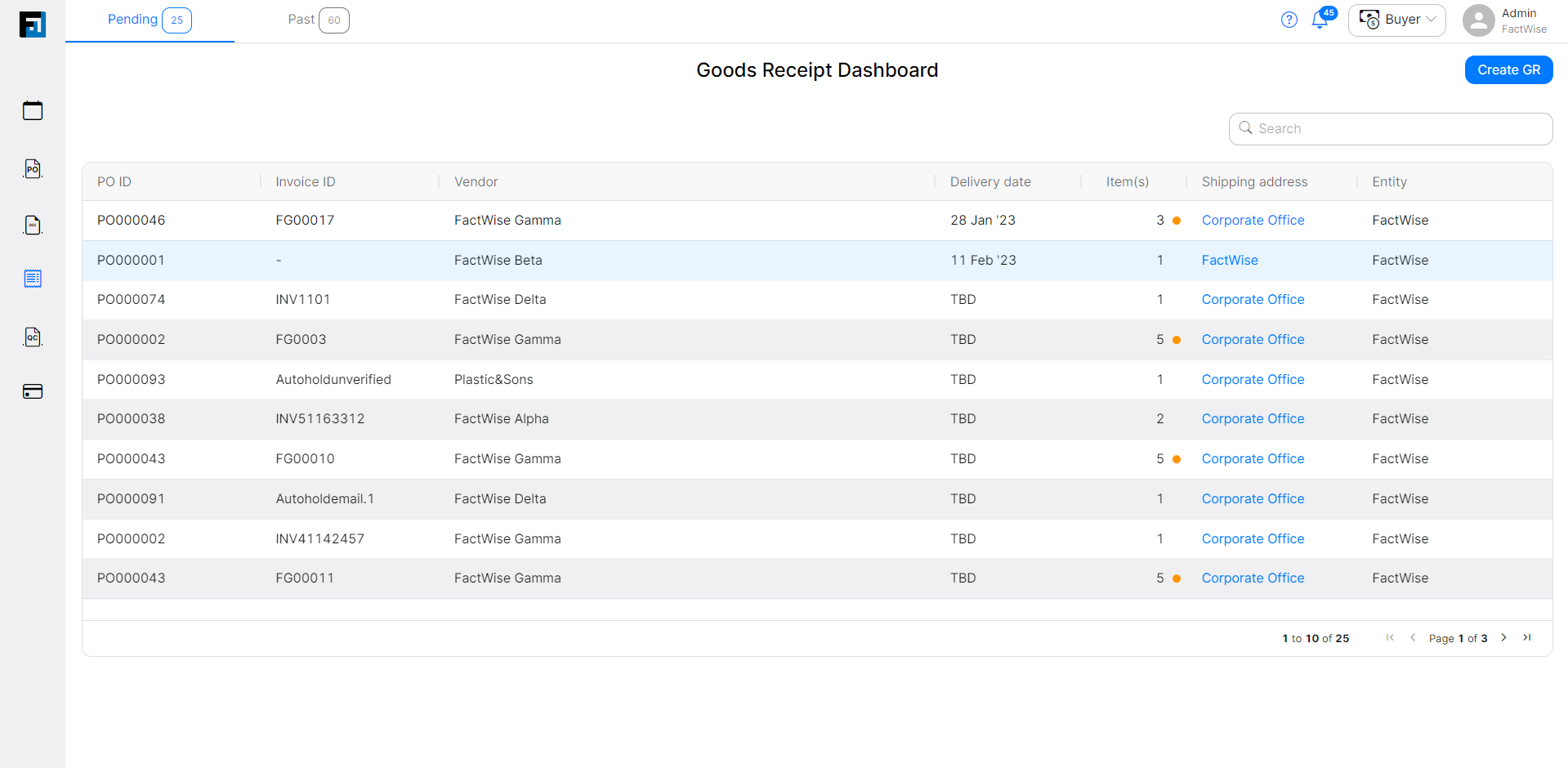Click the highlighted Goods Receipt receipt icon
The width and height of the screenshot is (1568, 768).
(33, 279)
